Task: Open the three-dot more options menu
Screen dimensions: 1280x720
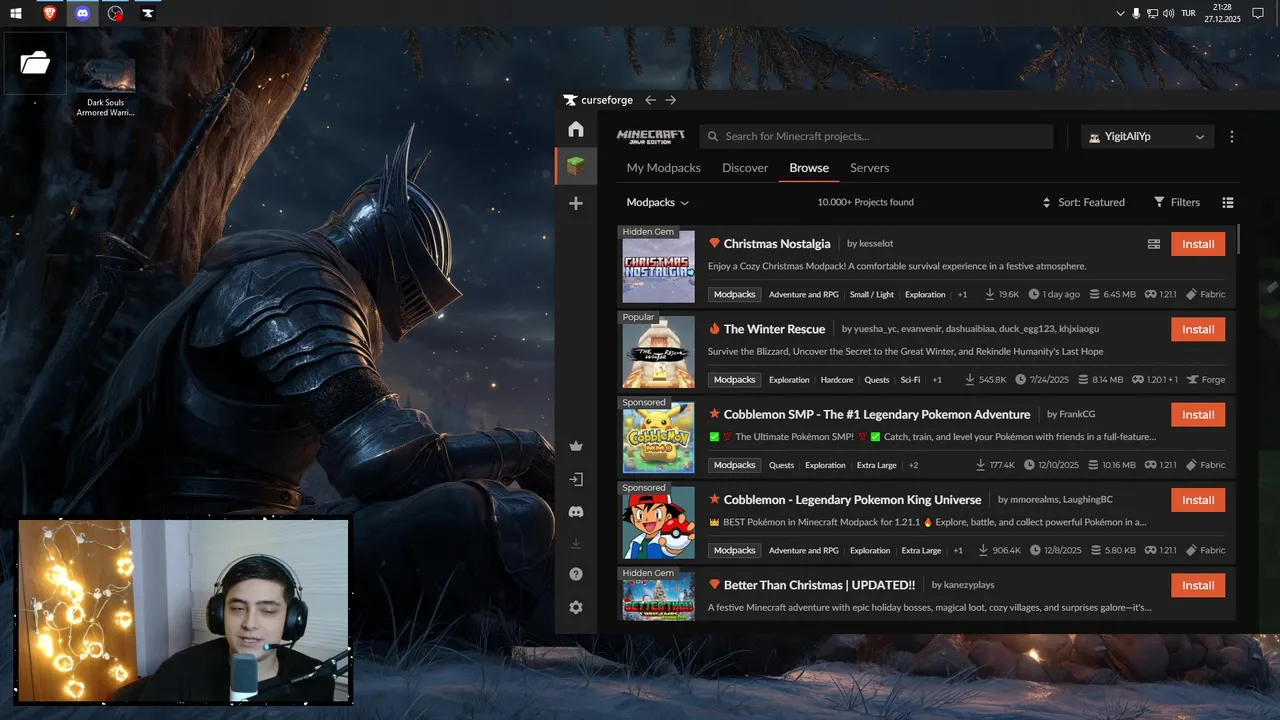Action: tap(1232, 137)
